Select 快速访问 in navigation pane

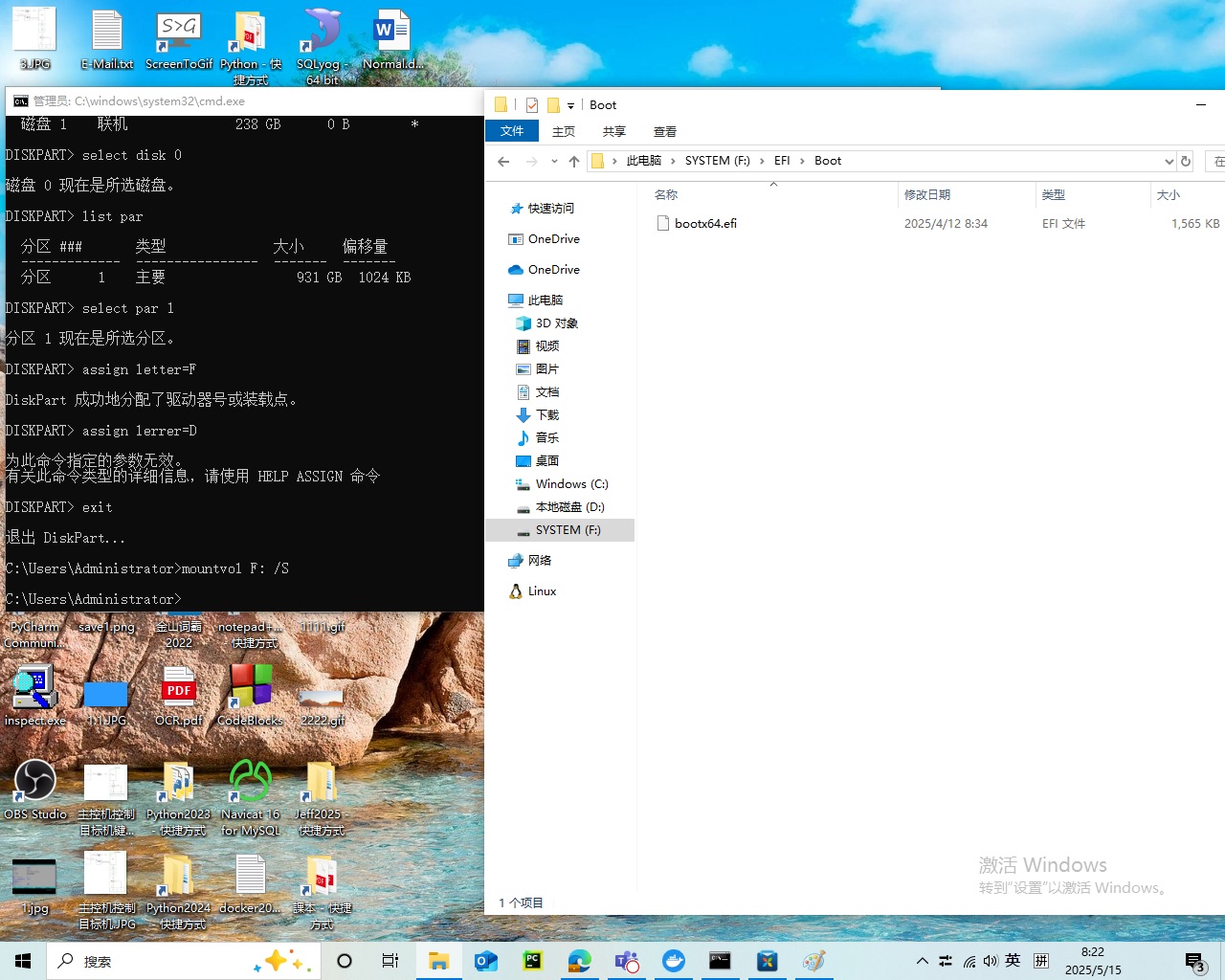(550, 208)
